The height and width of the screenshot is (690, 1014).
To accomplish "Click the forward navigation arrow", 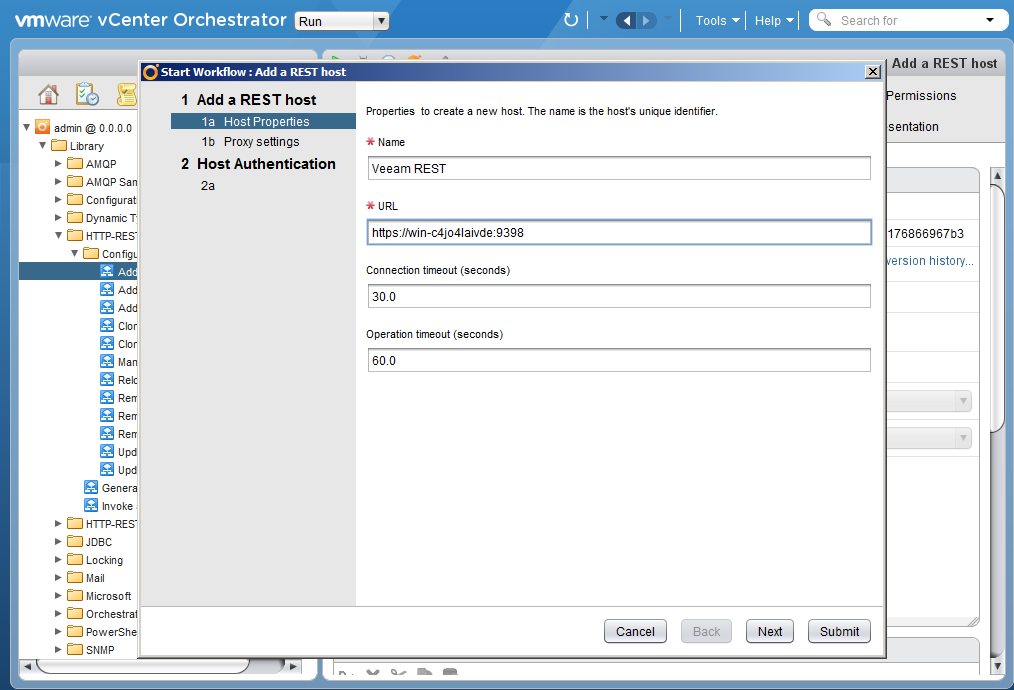I will coord(646,21).
